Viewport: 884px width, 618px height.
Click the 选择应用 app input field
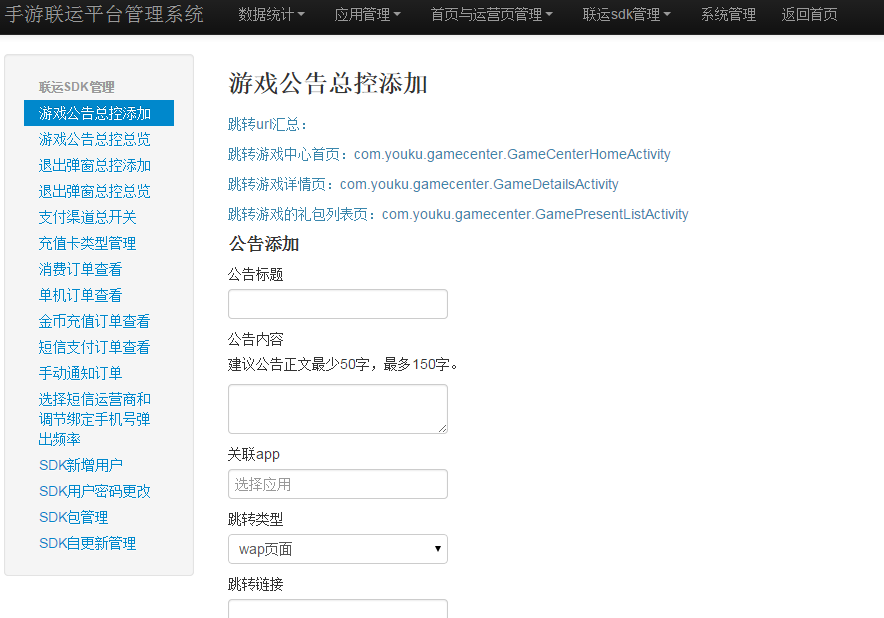[x=338, y=484]
